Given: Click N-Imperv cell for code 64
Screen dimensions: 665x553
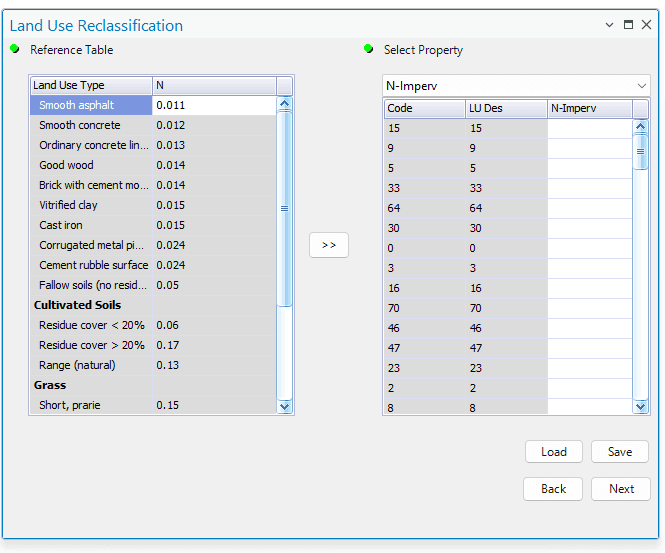Looking at the screenshot, I should [590, 208].
